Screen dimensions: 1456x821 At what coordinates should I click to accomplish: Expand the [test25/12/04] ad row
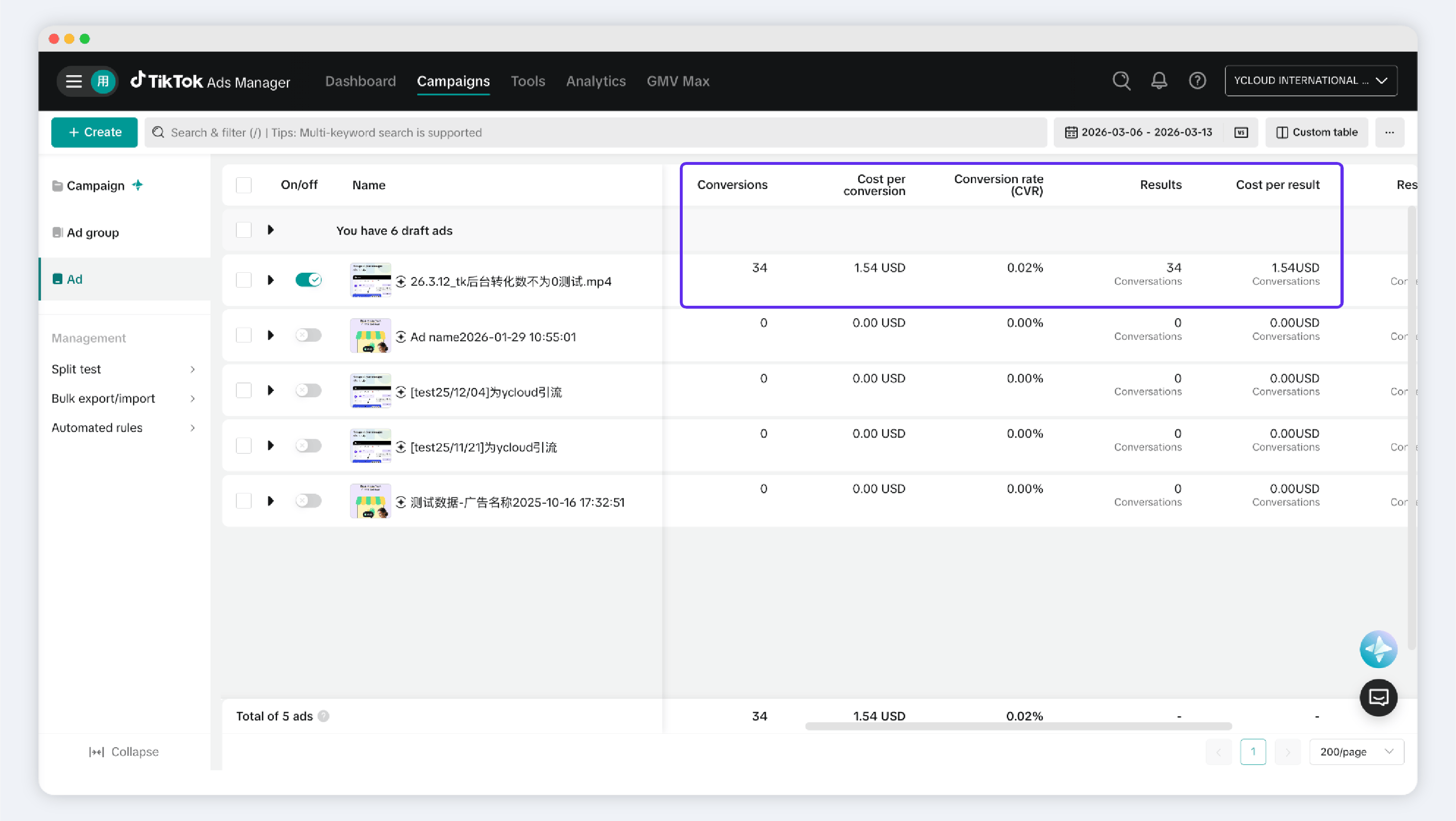coord(270,391)
